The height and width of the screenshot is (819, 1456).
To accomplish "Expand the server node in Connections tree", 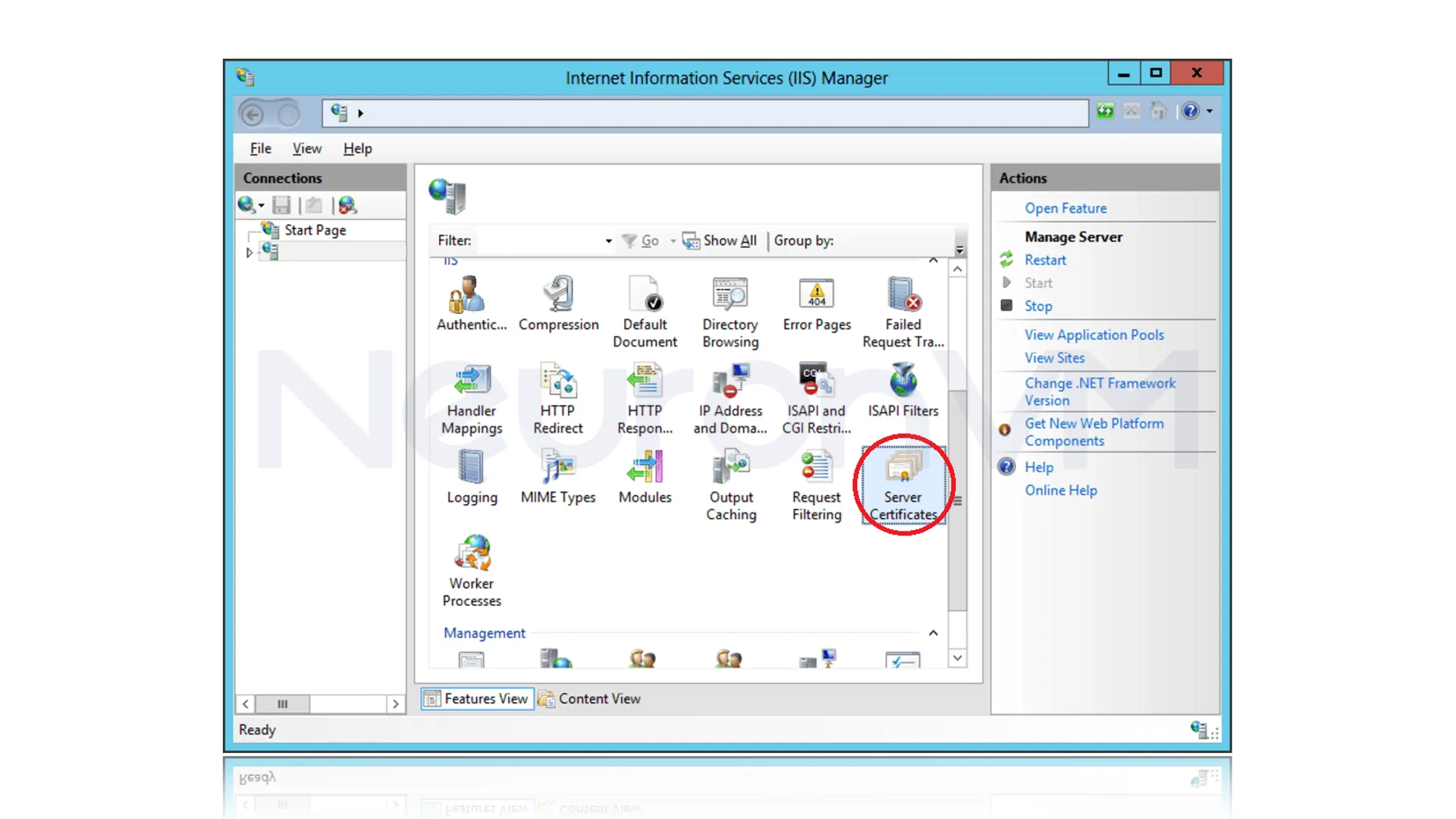I will point(249,253).
